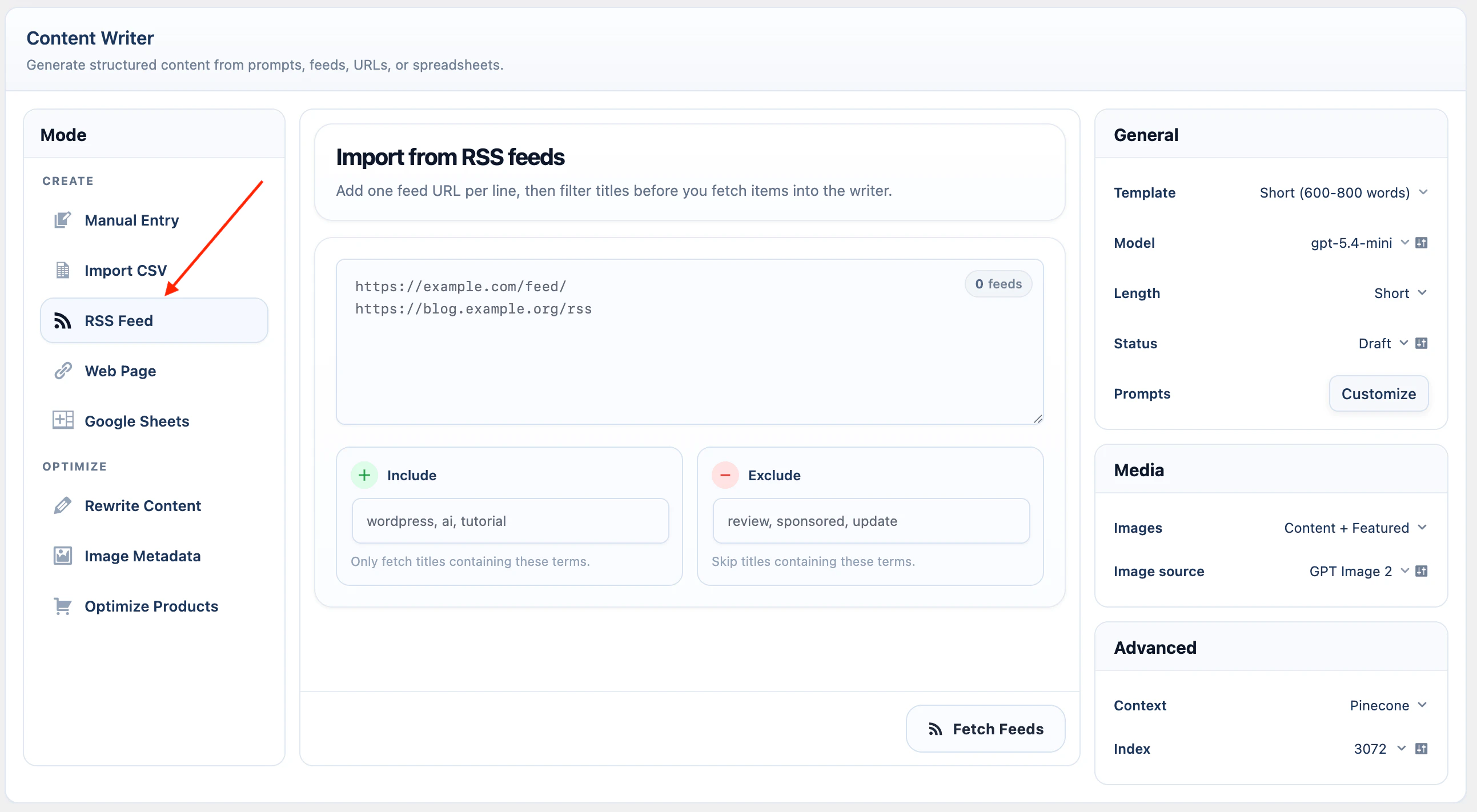Click the 0 feeds counter badge
Screen dimensions: 1477x812
click(x=998, y=284)
